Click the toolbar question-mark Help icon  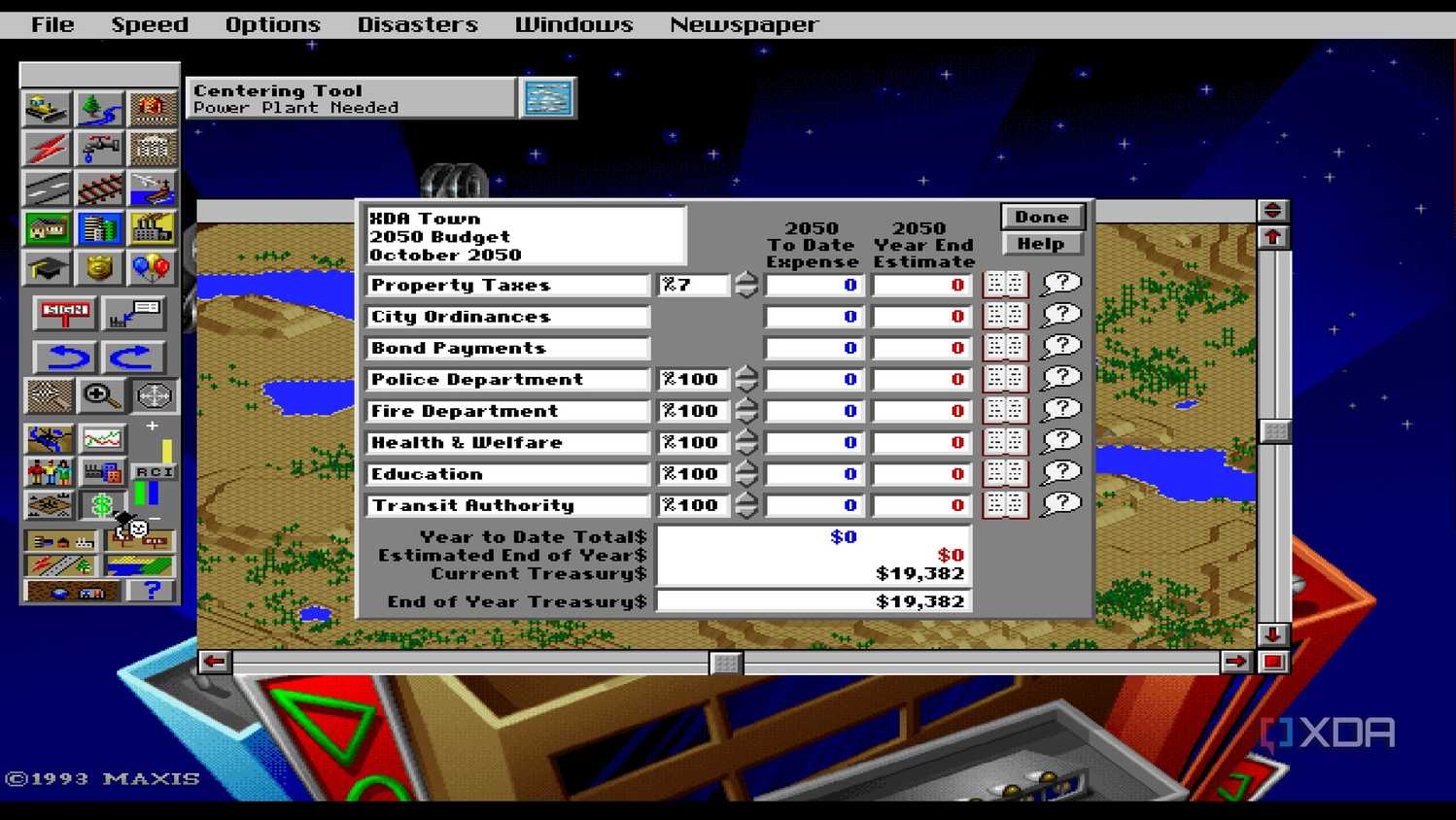pyautogui.click(x=152, y=590)
